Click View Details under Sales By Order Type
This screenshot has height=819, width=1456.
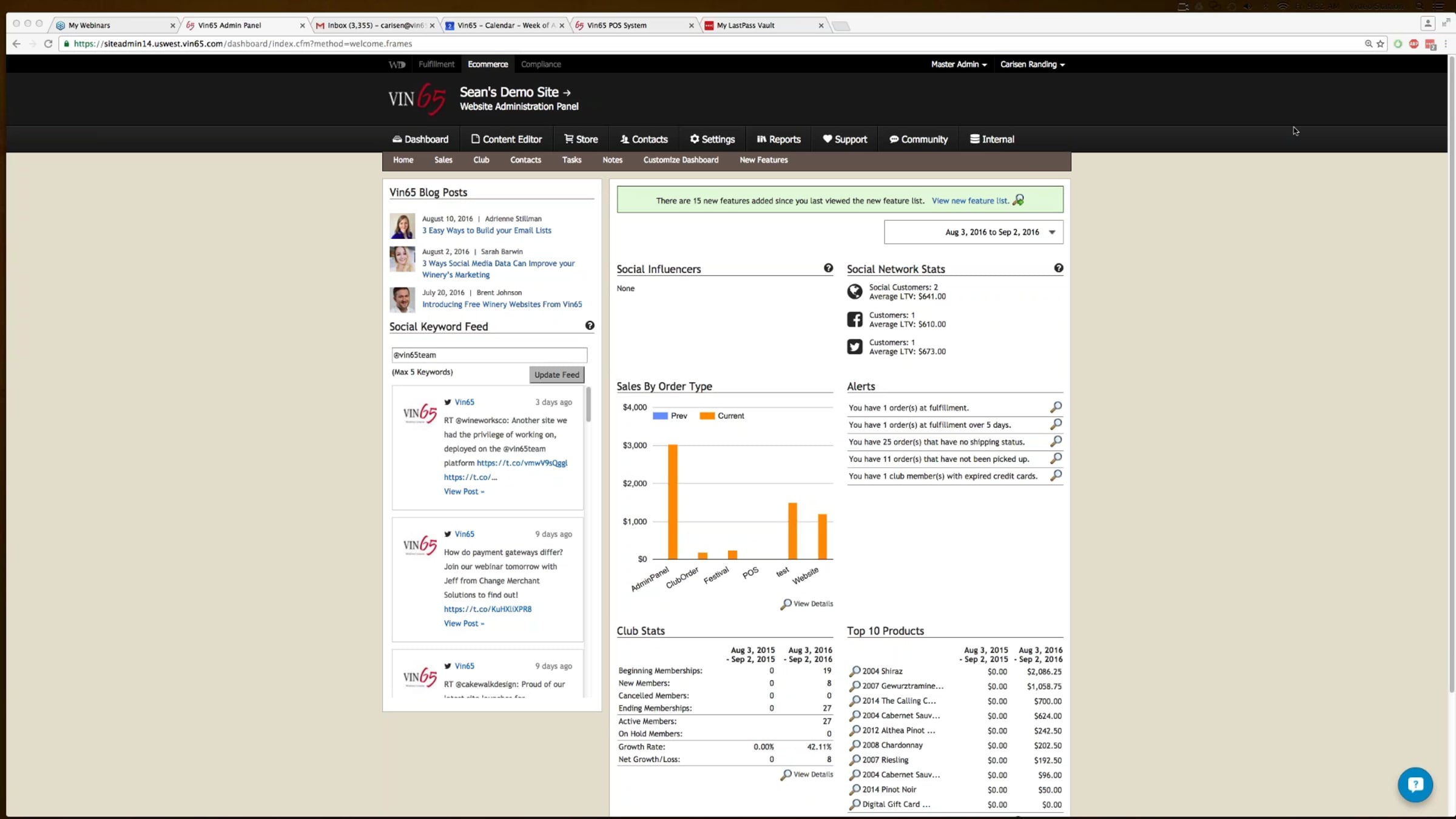click(x=807, y=604)
